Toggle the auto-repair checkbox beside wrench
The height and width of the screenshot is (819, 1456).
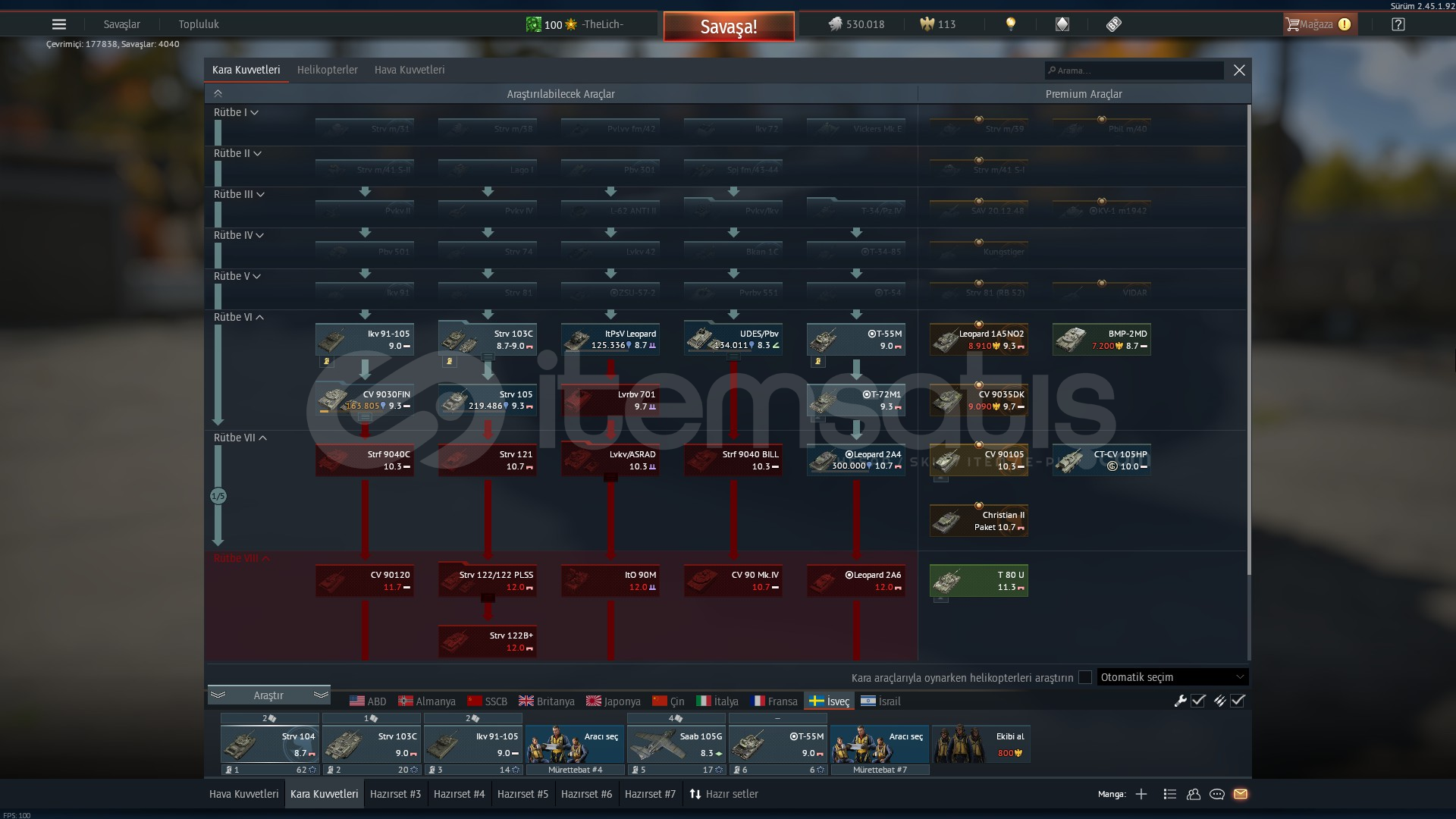[1198, 701]
